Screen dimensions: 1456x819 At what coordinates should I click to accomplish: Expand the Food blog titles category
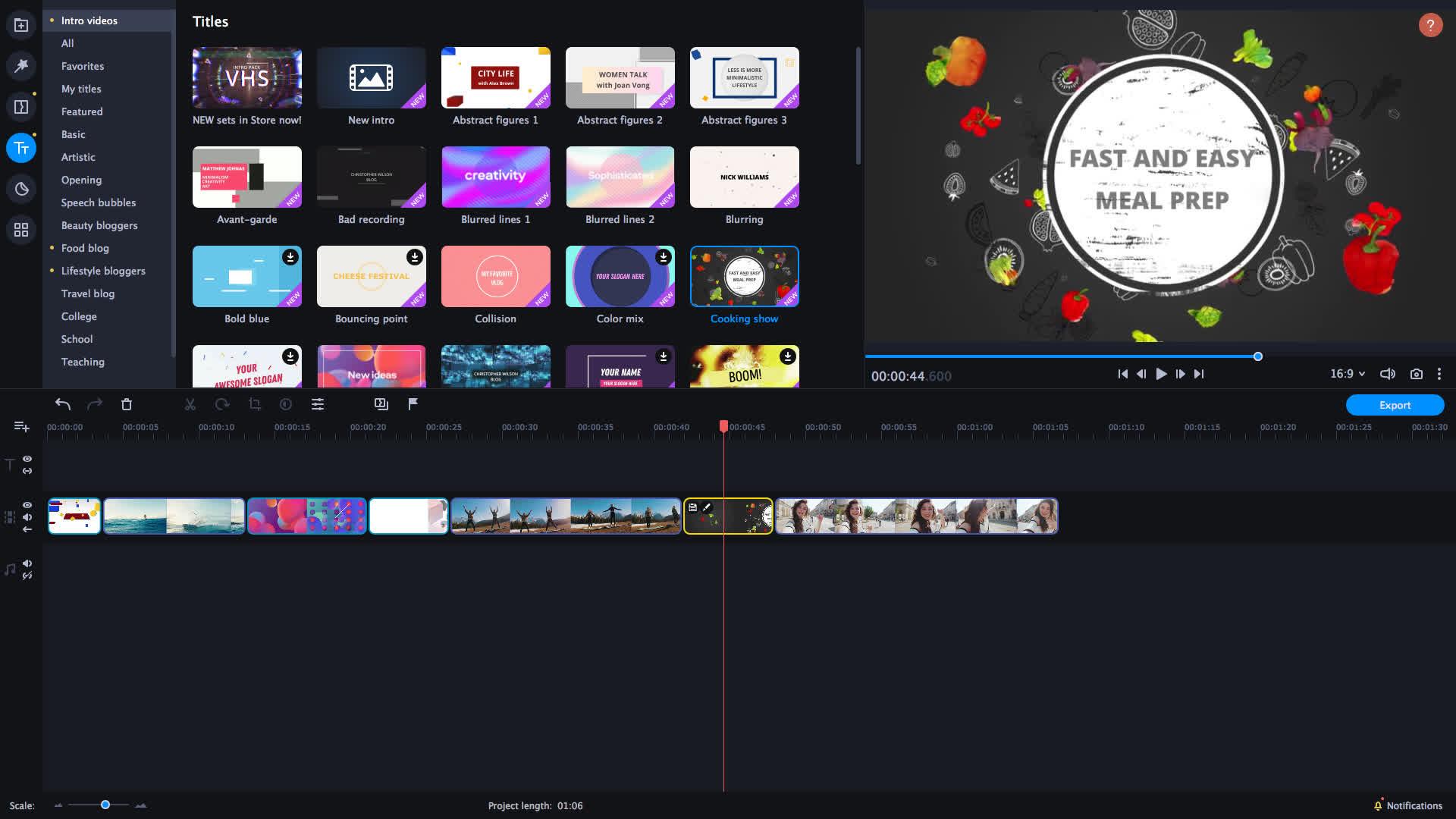click(85, 248)
